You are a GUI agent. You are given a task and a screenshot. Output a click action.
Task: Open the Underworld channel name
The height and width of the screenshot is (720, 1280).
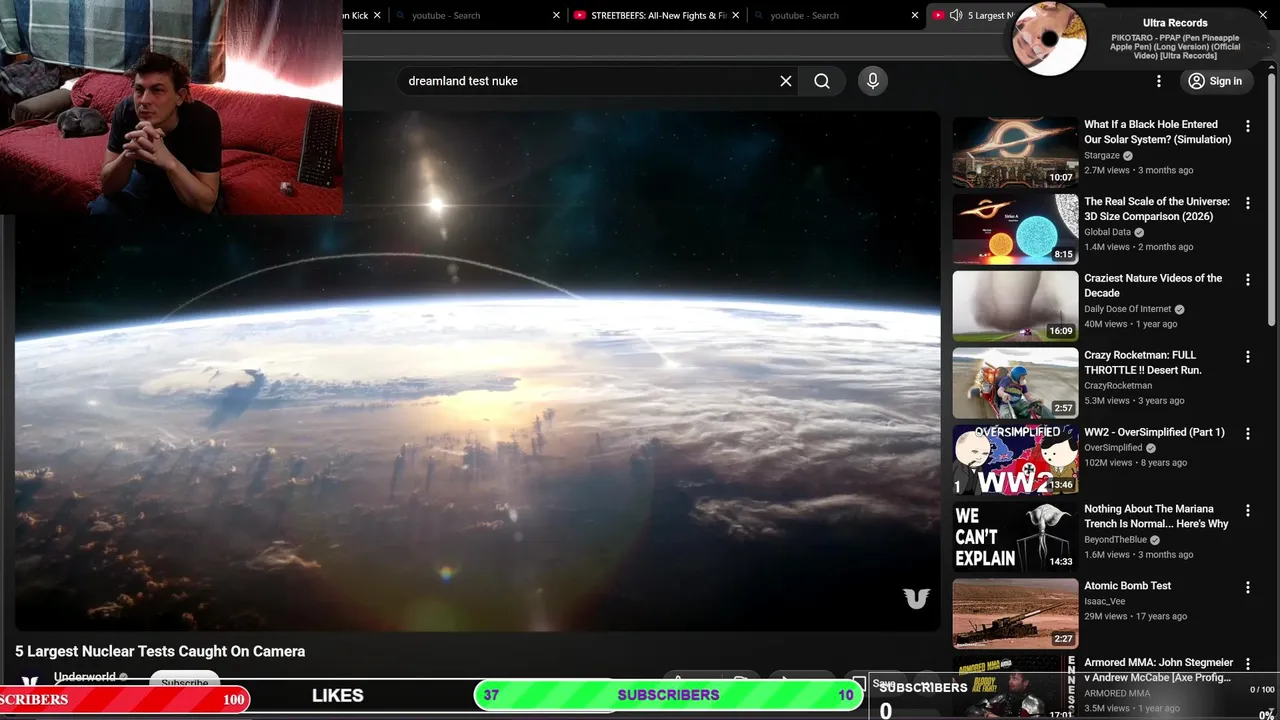pos(85,677)
